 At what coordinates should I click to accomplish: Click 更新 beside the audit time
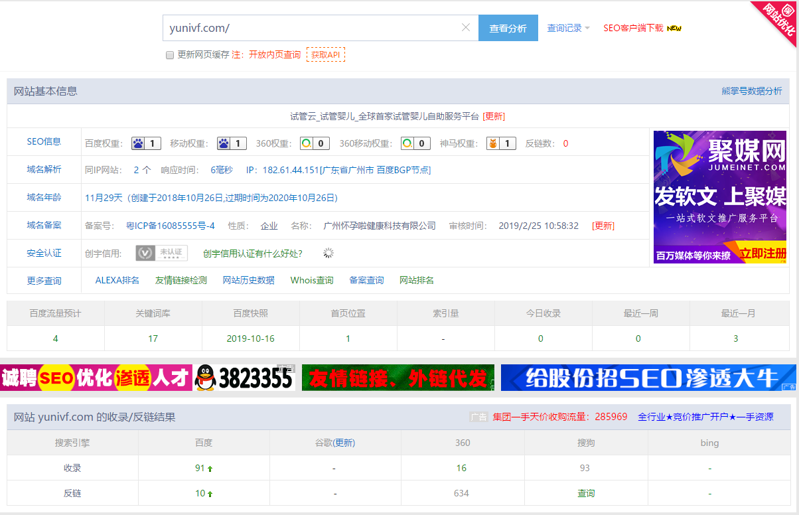point(603,226)
